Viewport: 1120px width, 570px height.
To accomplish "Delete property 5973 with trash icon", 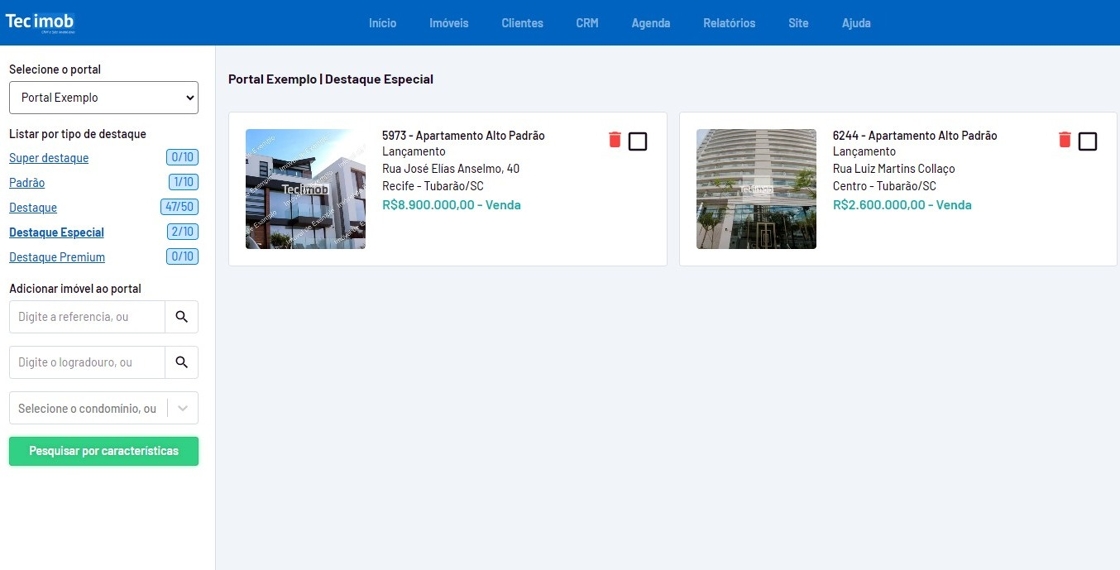I will (615, 140).
